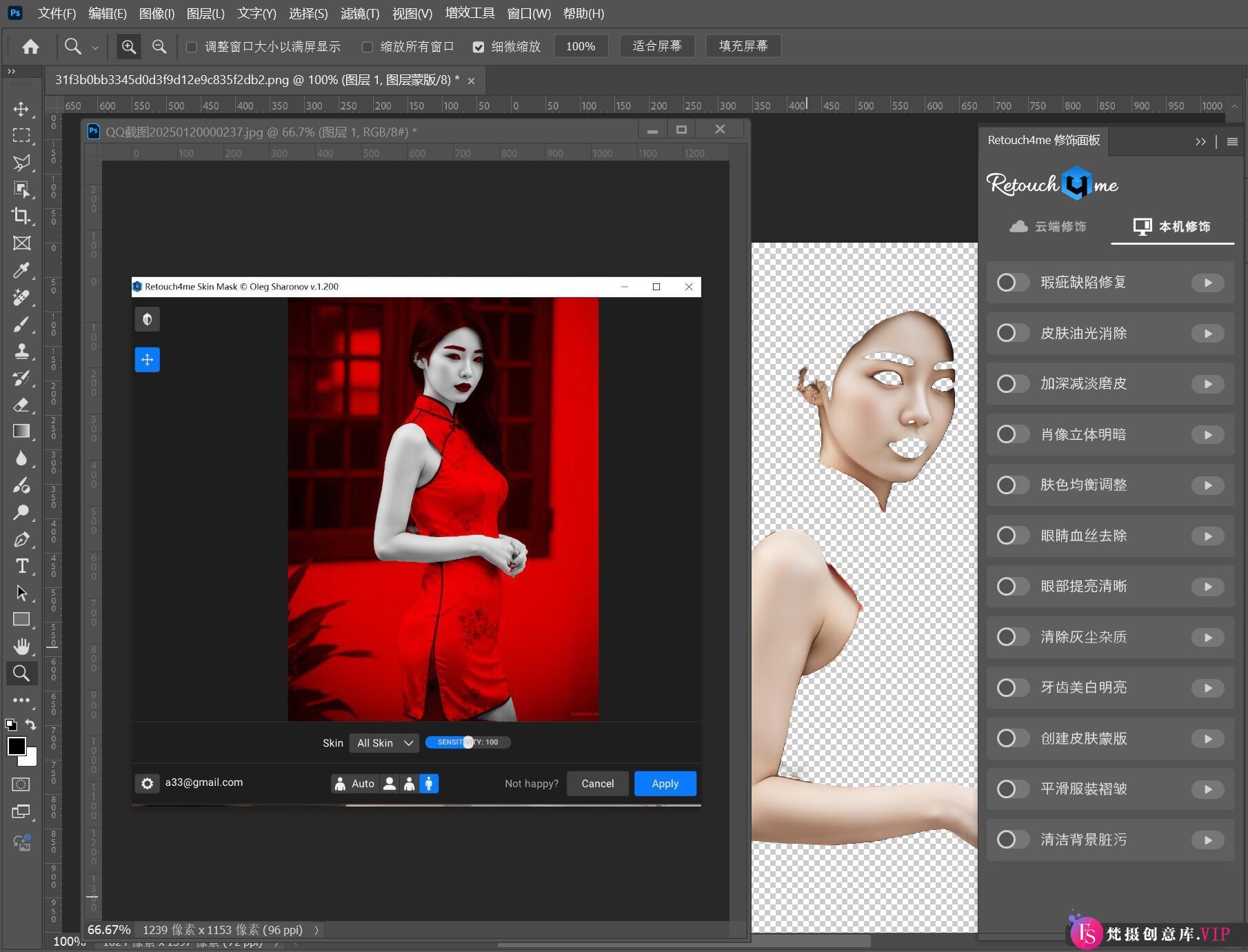
Task: Select the Horizontal Type tool
Action: pos(21,566)
